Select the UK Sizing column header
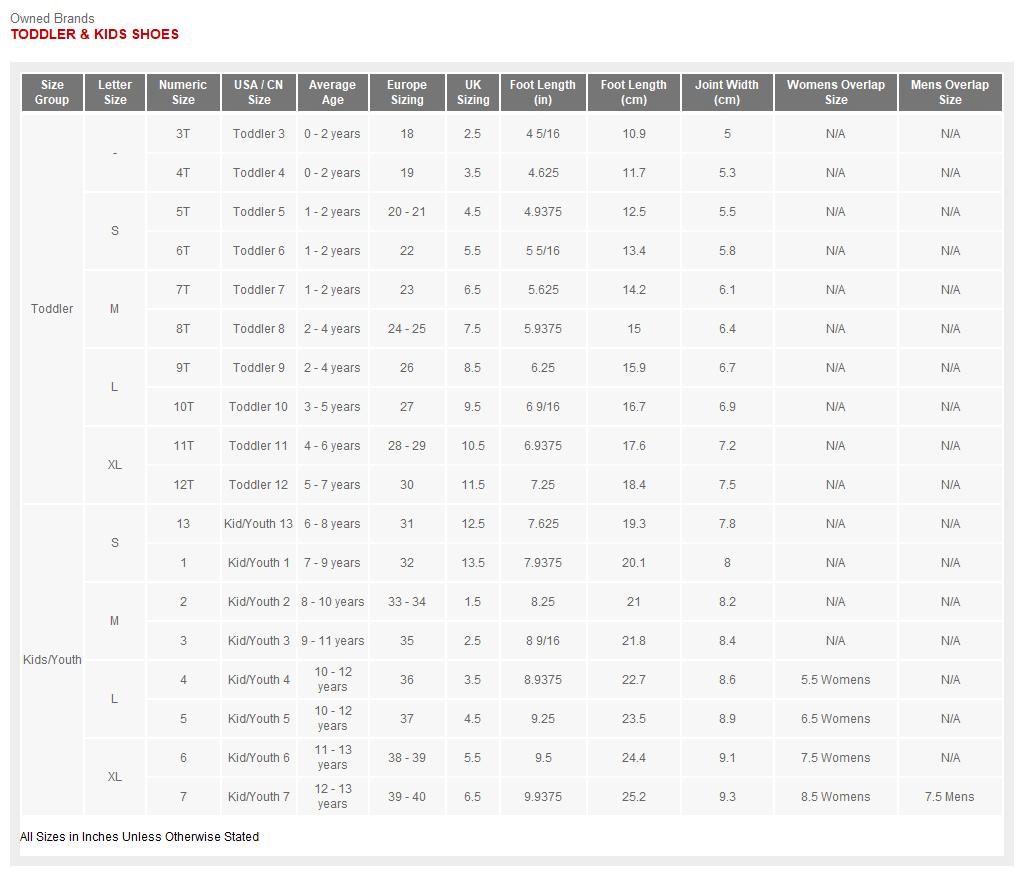 473,92
